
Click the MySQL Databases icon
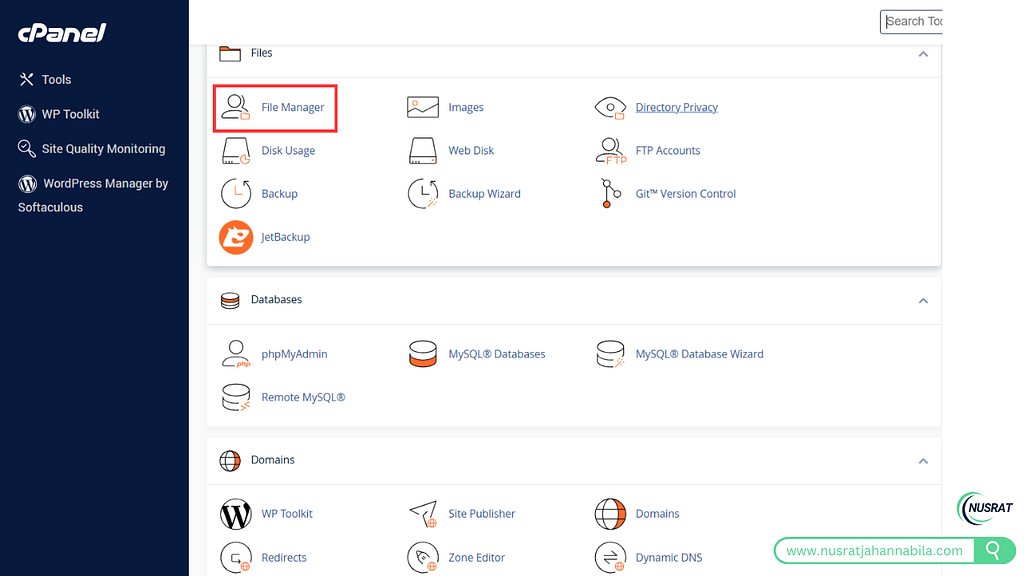pos(423,354)
